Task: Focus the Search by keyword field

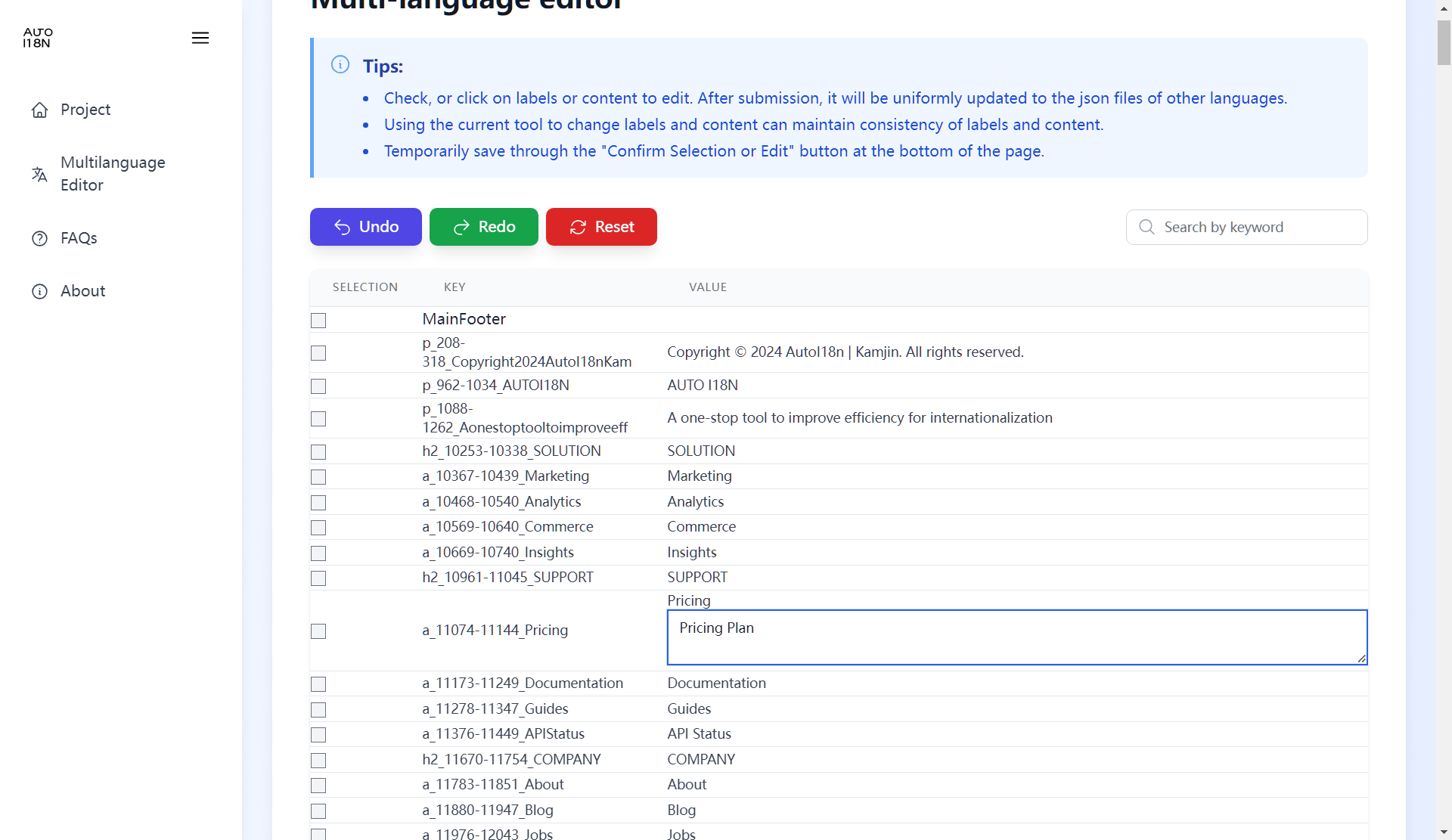Action: pos(1246,227)
